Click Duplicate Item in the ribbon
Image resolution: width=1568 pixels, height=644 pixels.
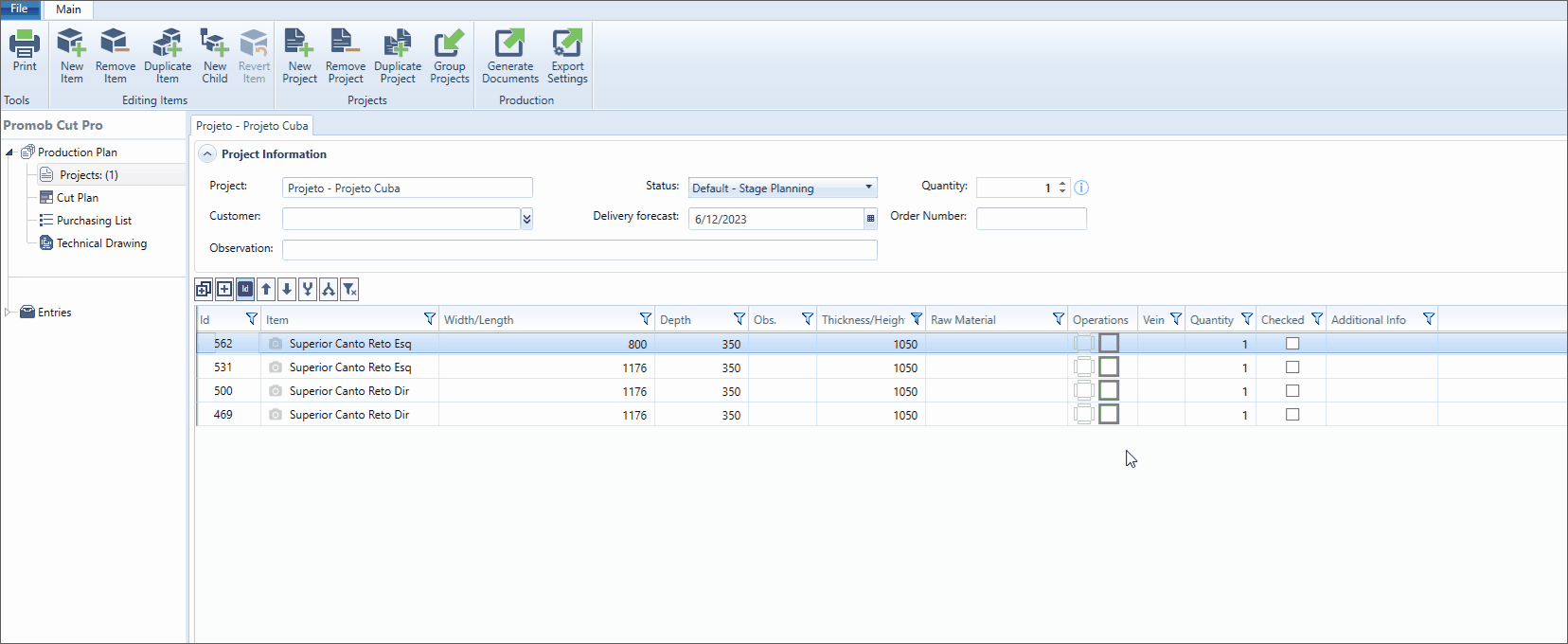[168, 56]
